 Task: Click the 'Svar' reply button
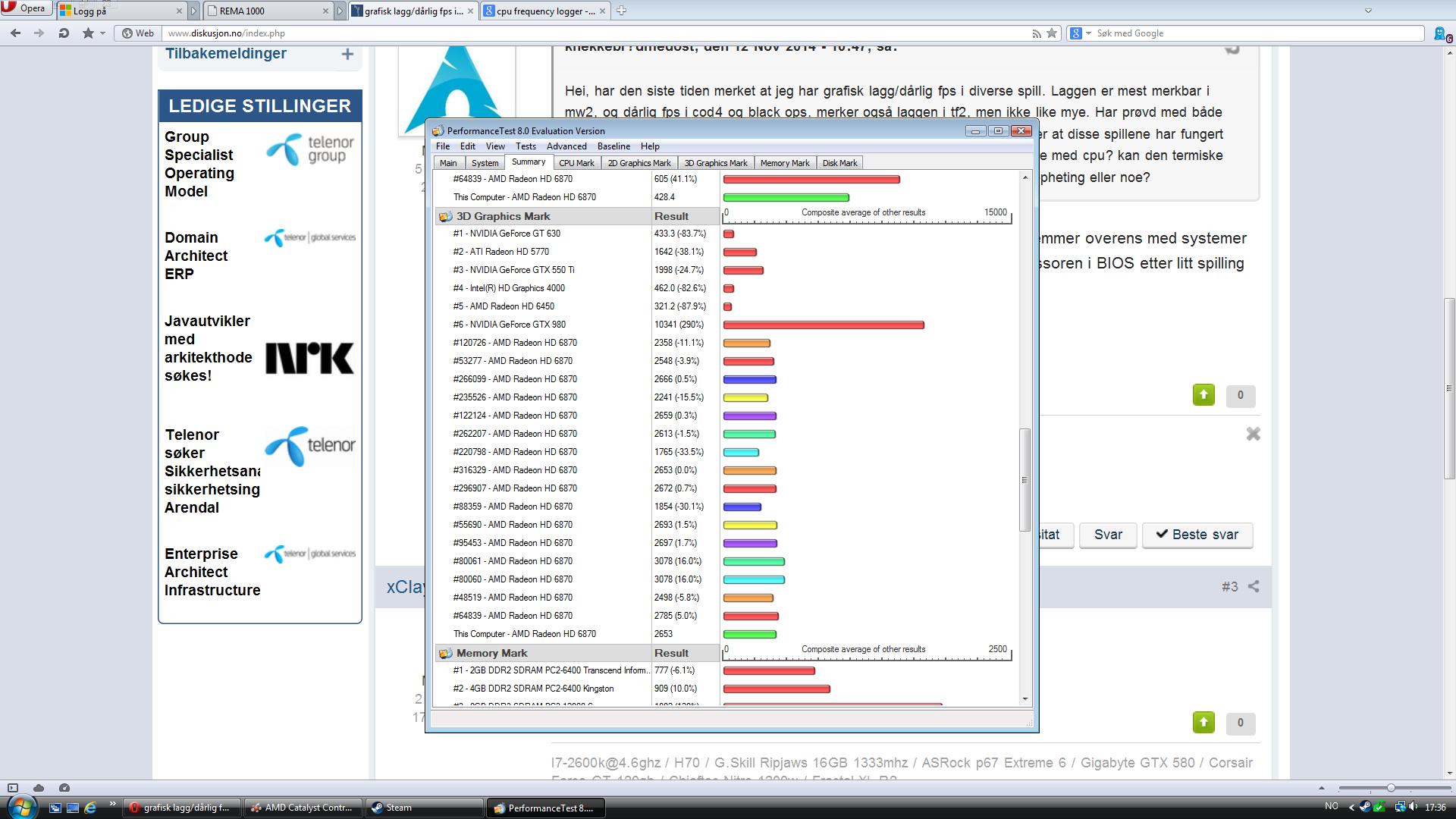(1108, 535)
